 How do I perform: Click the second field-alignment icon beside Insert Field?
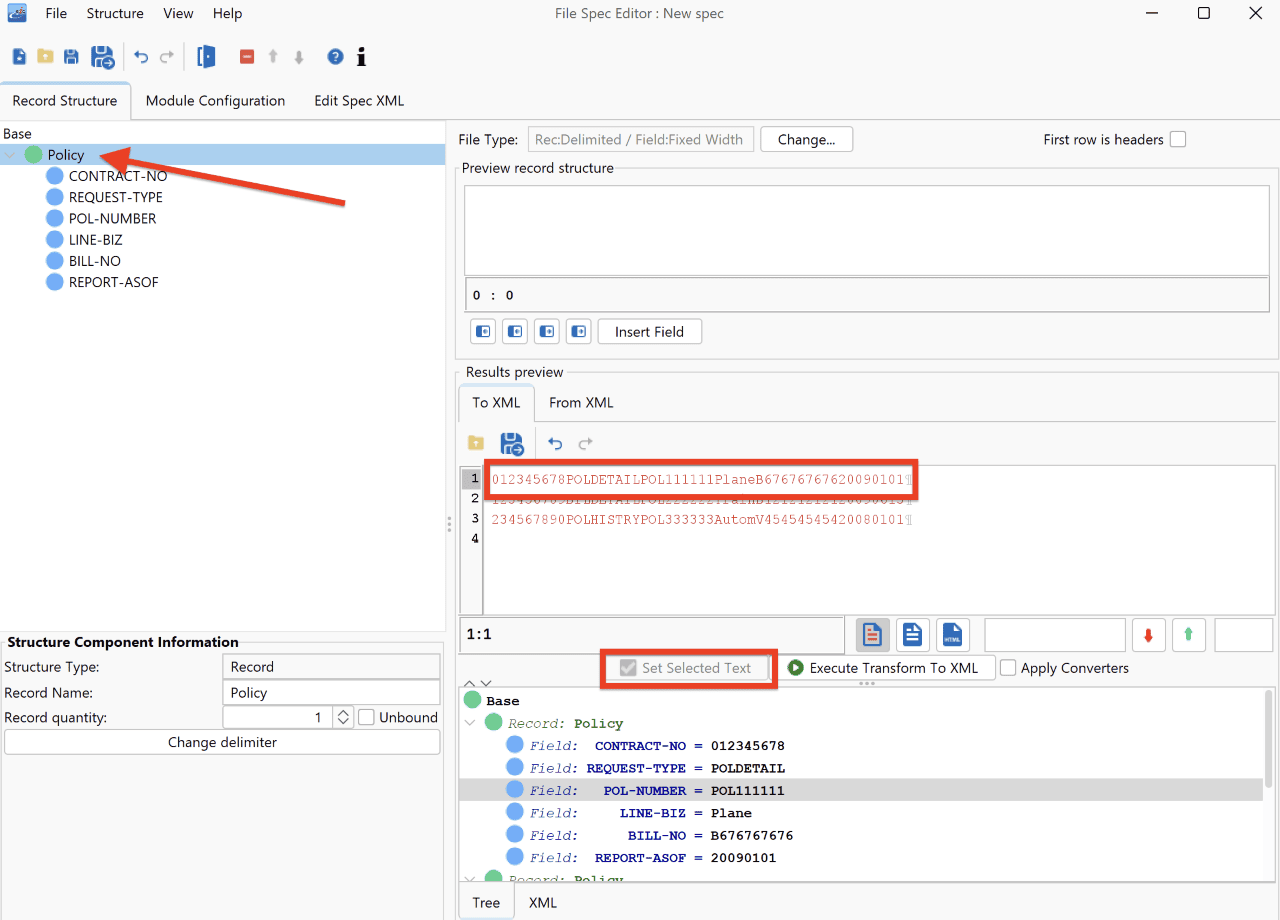(515, 331)
